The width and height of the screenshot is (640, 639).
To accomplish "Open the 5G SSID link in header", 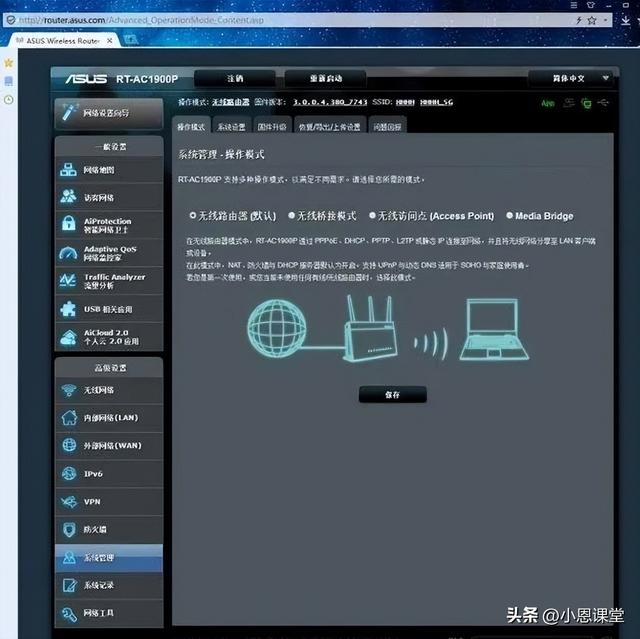I will pyautogui.click(x=436, y=102).
